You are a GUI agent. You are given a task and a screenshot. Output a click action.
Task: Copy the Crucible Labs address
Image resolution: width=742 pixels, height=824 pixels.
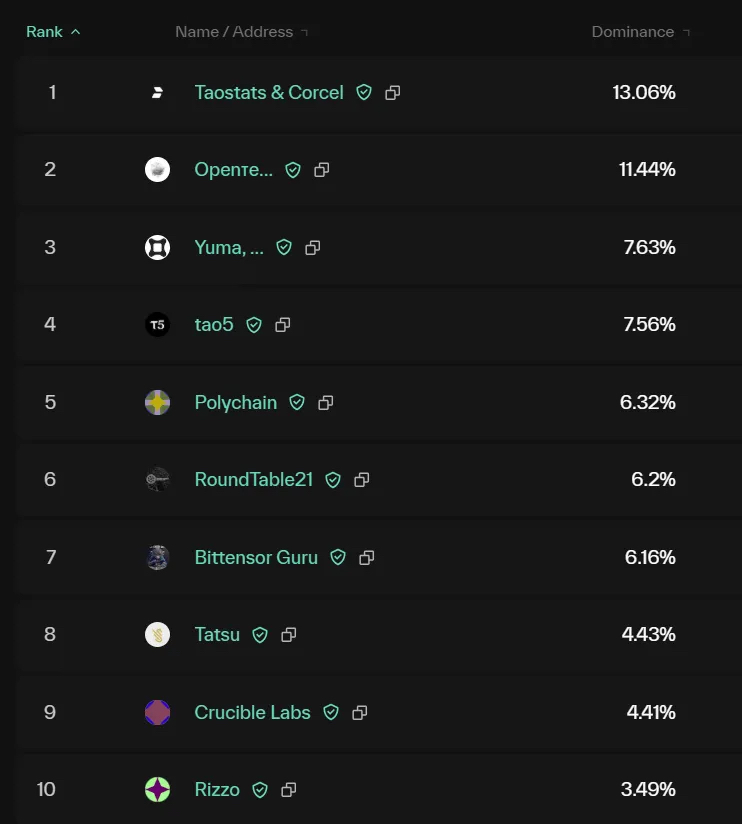point(359,713)
